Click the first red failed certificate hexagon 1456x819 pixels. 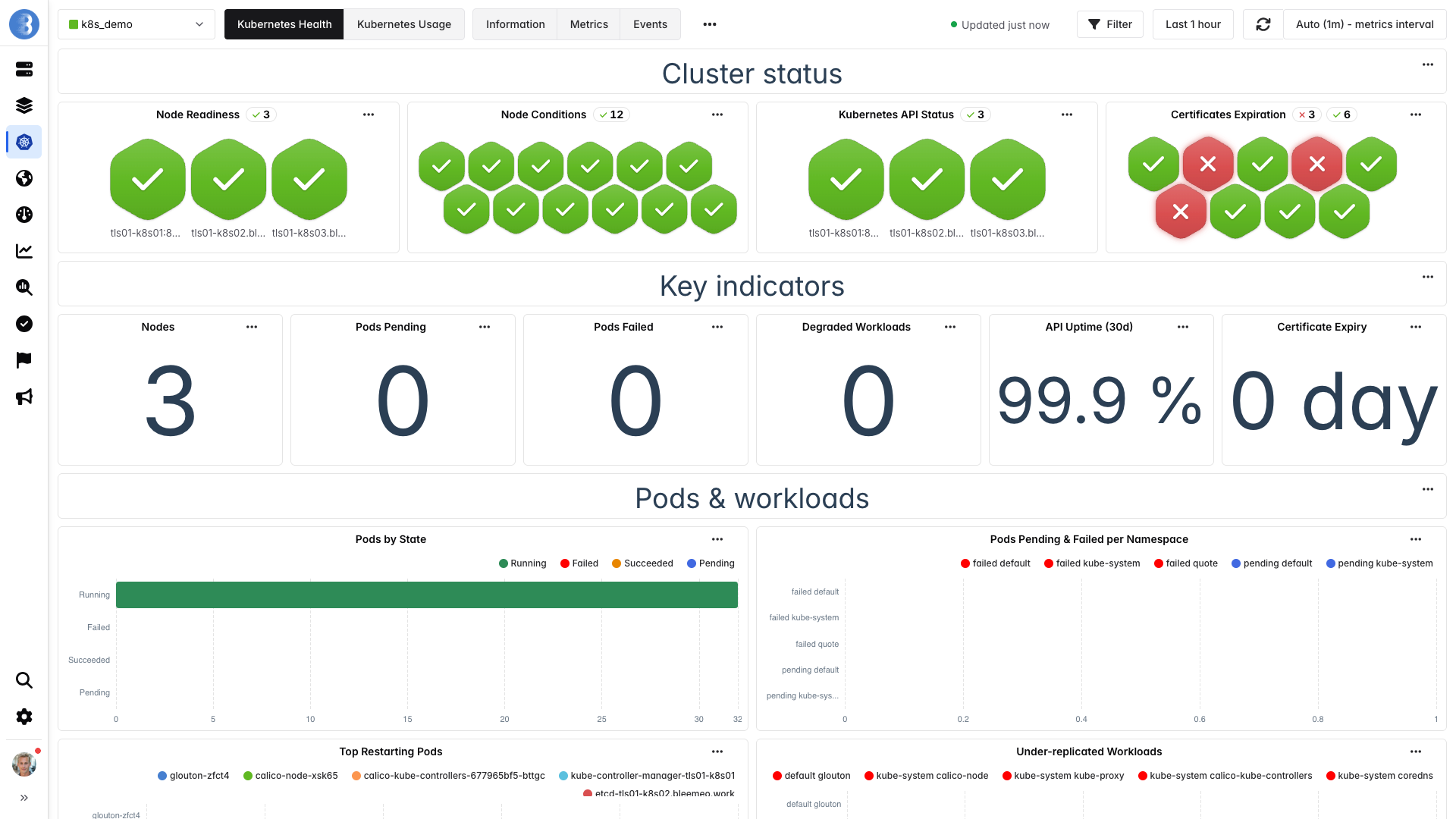[x=1208, y=164]
